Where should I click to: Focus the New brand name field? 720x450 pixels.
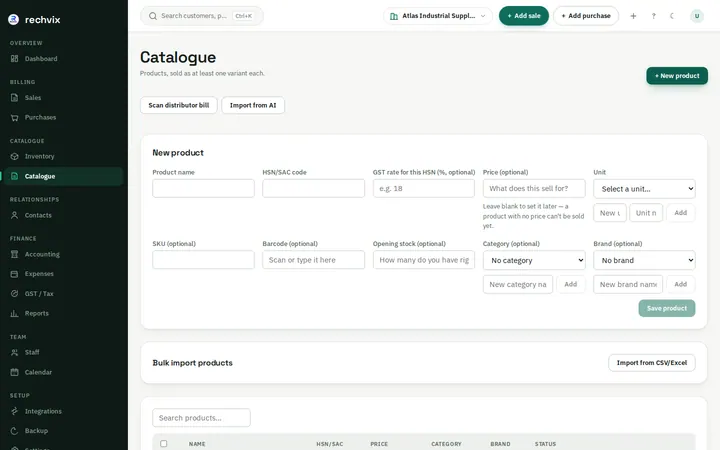point(628,284)
